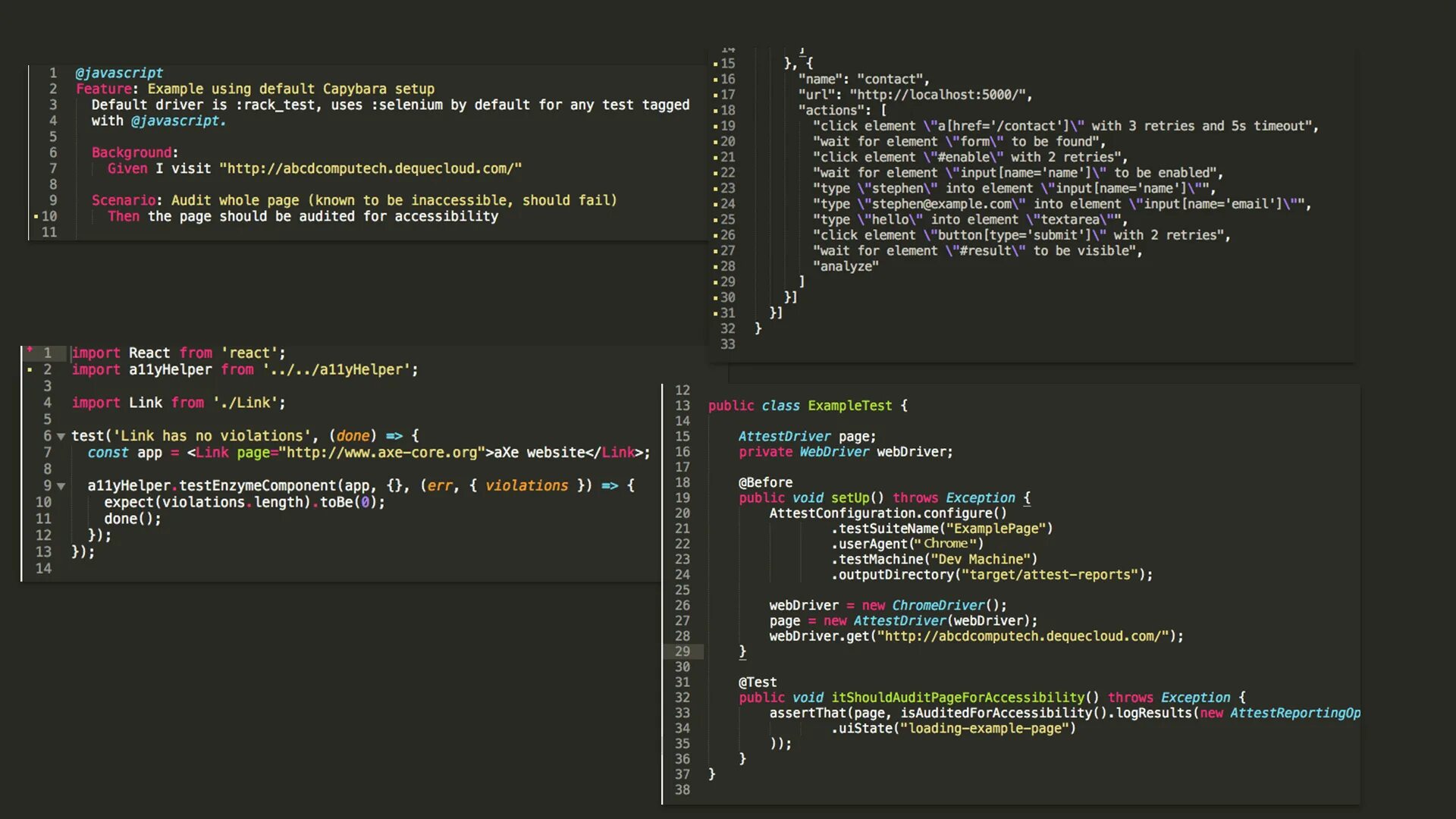Click the gutter dot beside line 24 in the JSON panel
Screen dimensions: 1456x819
[x=715, y=205]
